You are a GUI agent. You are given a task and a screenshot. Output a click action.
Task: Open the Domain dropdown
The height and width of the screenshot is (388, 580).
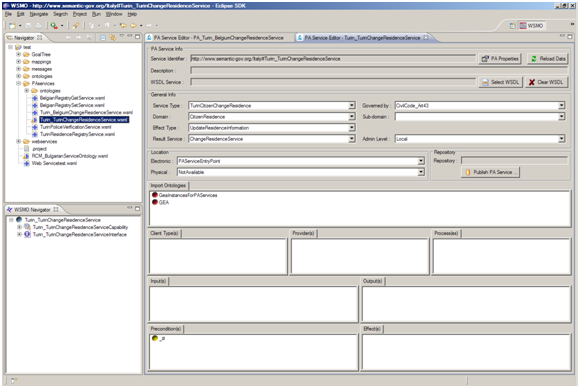(x=352, y=117)
